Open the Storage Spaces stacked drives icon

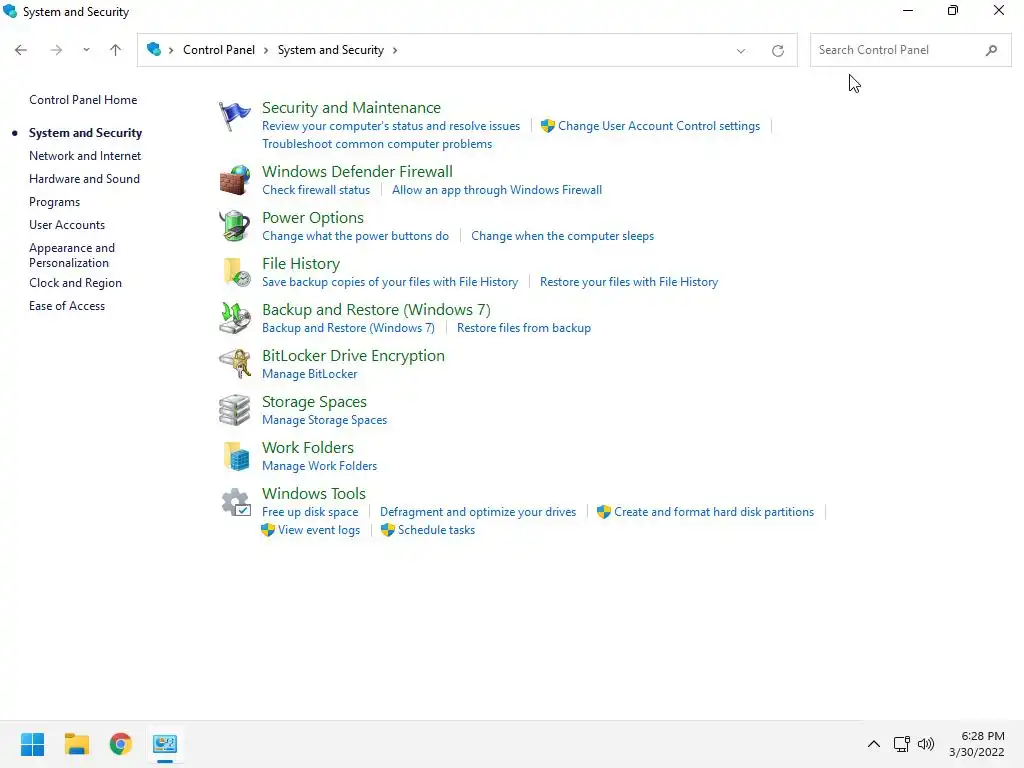coord(234,410)
